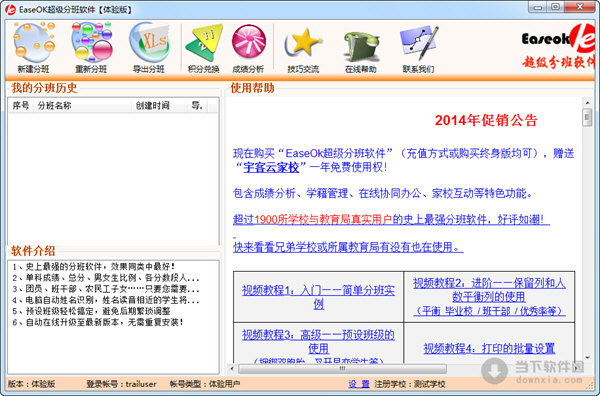Open the 重新分班 tool
600x396 pixels.
(x=91, y=47)
